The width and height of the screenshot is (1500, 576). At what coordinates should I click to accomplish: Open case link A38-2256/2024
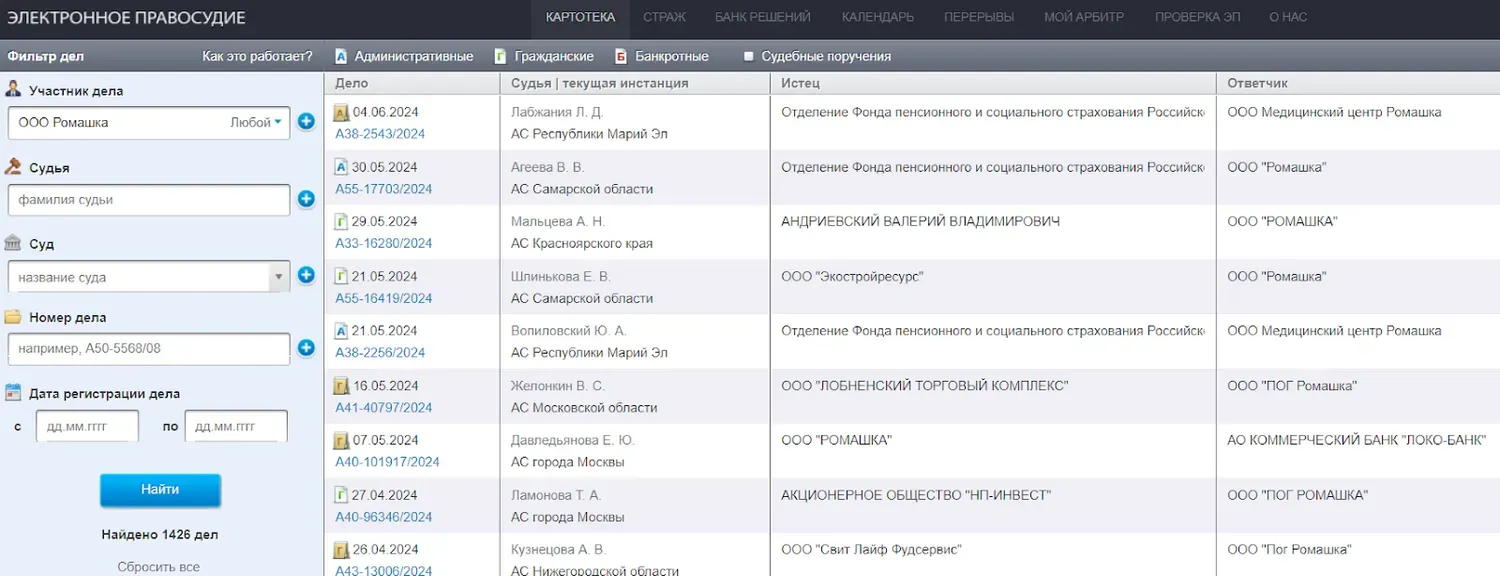(380, 352)
